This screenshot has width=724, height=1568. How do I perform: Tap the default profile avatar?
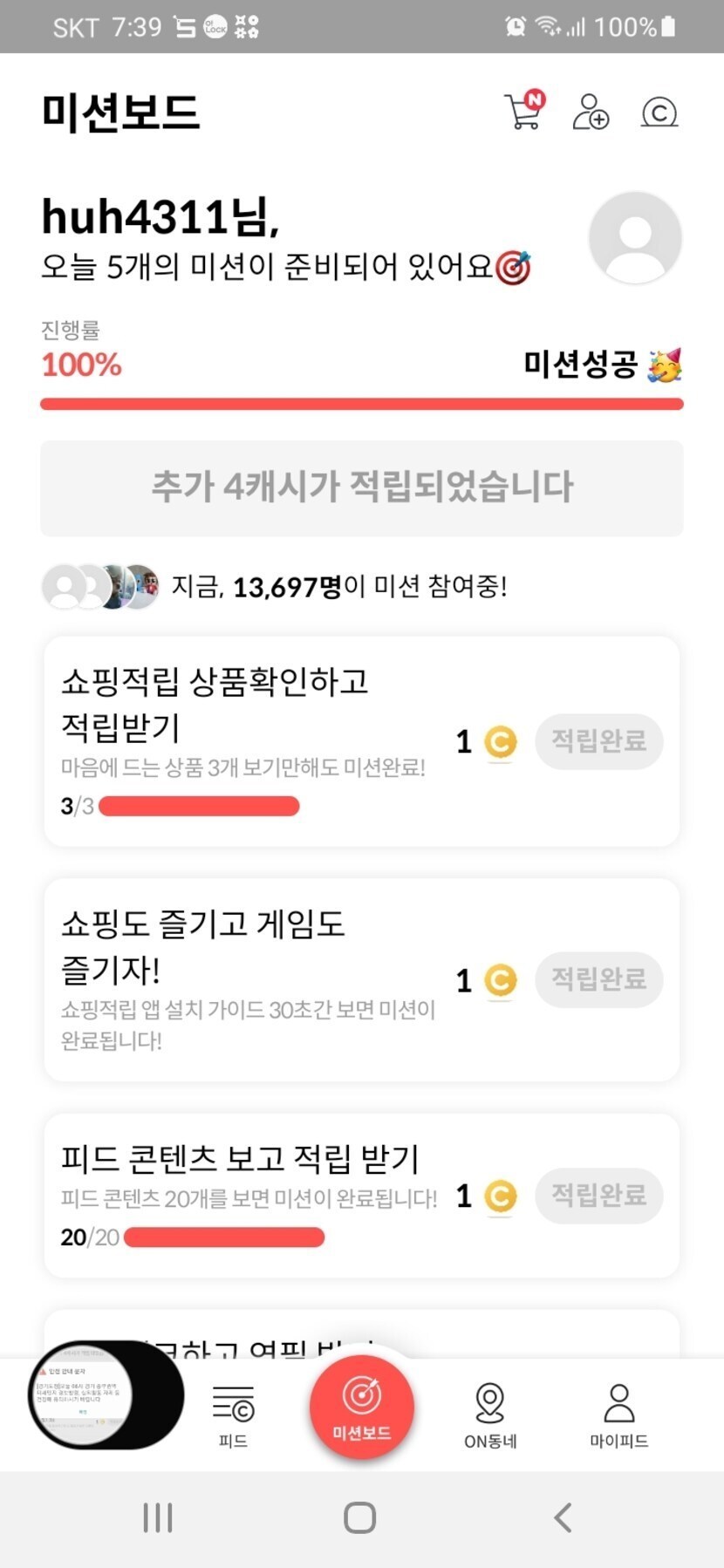click(634, 238)
